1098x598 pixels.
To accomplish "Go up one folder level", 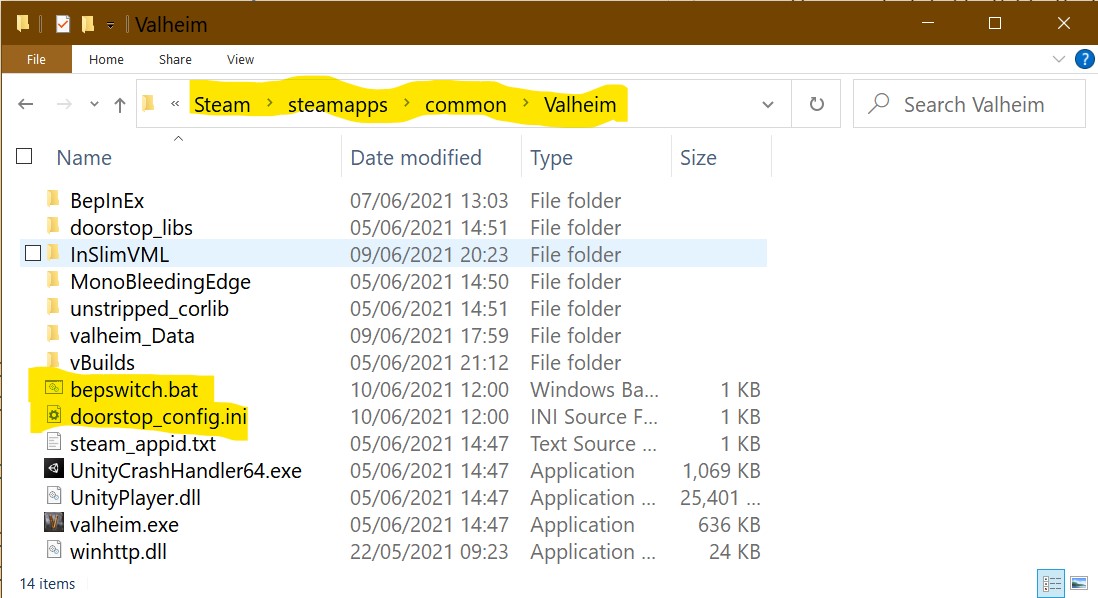I will click(x=120, y=105).
